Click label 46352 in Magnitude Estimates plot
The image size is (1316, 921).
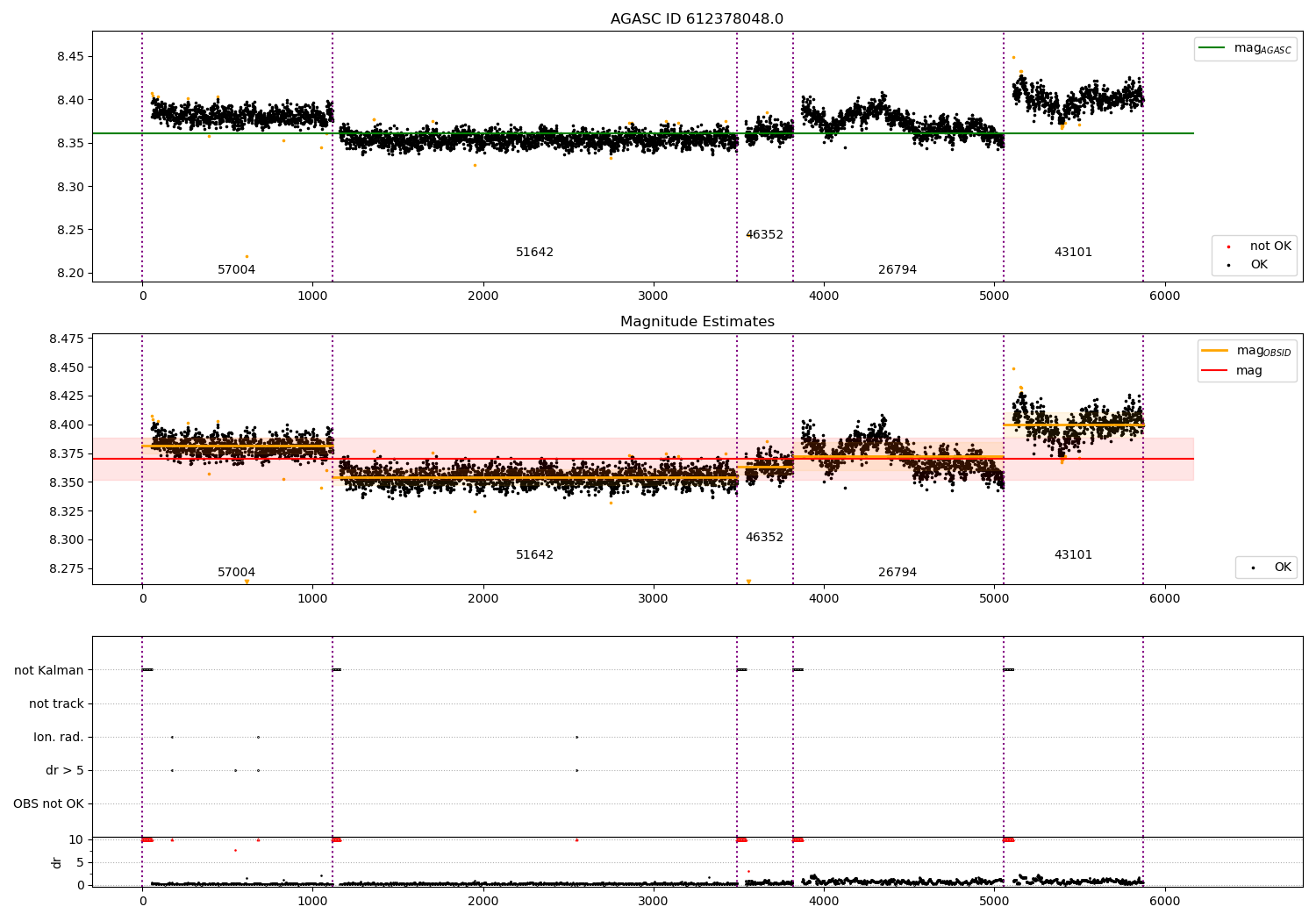764,538
